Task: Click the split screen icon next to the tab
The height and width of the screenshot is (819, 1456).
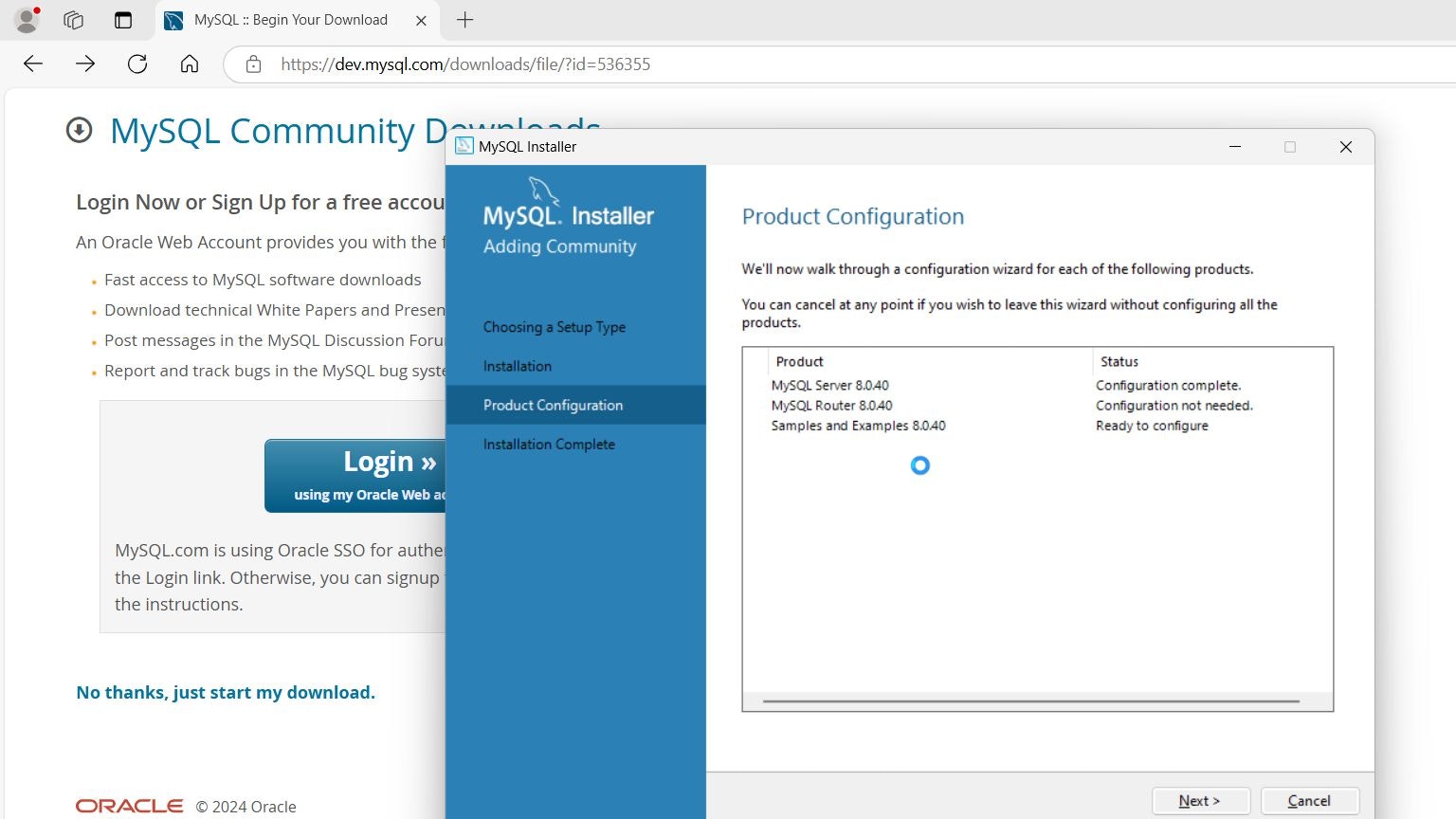Action: click(x=123, y=19)
